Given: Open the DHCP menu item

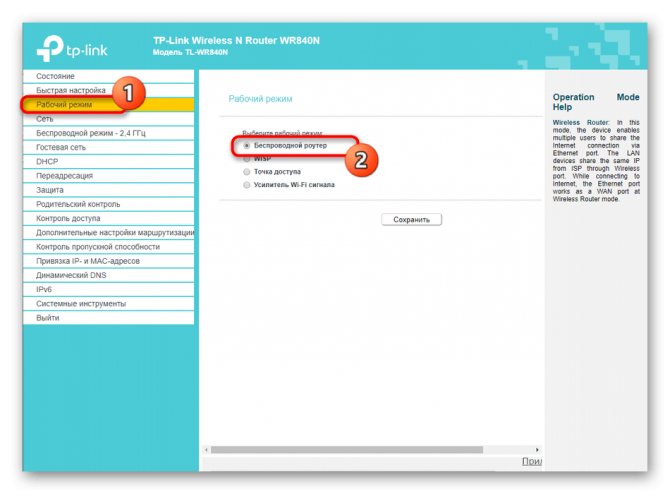Looking at the screenshot, I should click(109, 162).
